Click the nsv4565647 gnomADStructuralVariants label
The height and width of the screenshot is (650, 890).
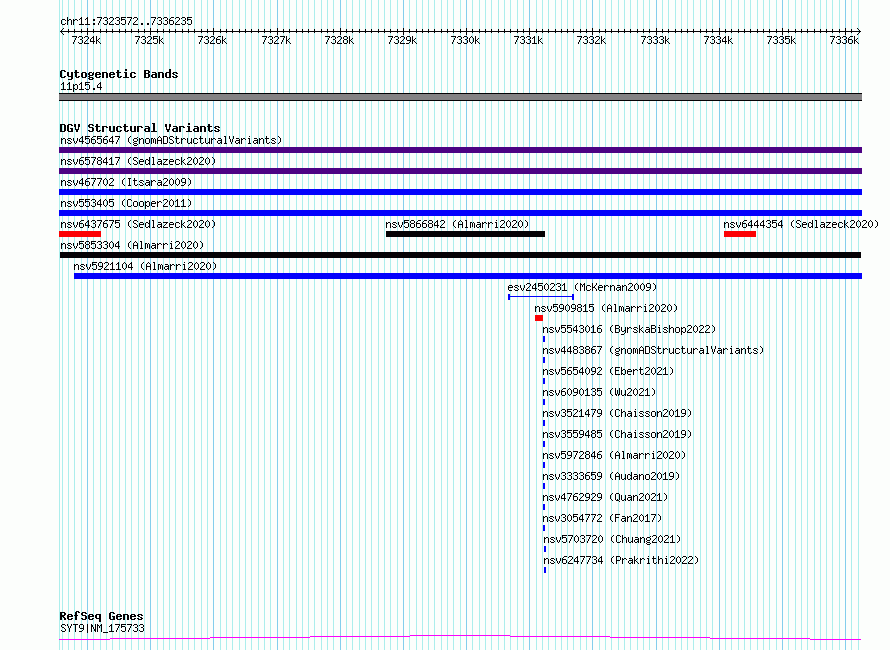[171, 140]
